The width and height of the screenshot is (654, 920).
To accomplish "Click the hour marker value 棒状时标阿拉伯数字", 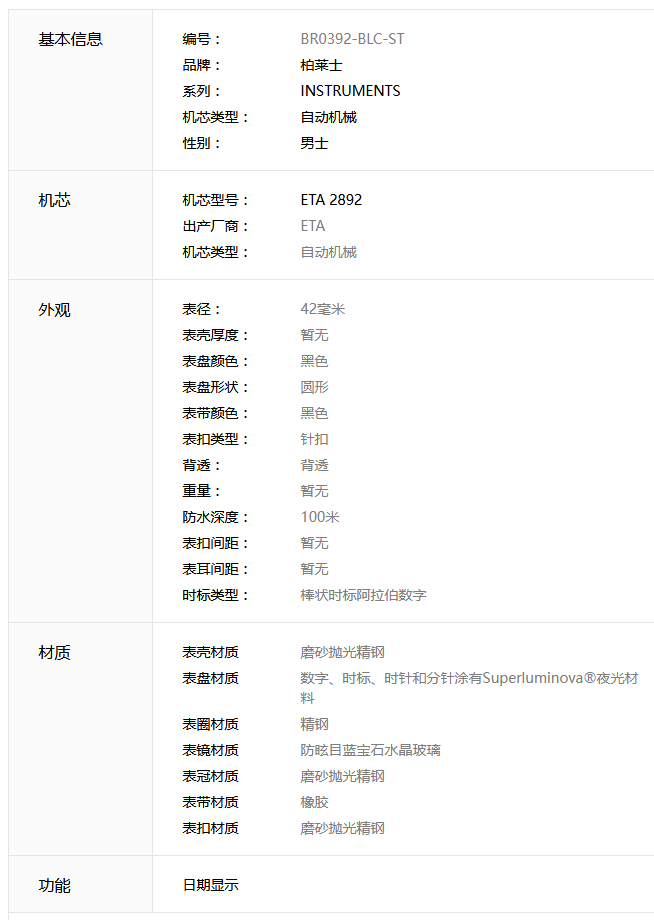I will tap(364, 595).
